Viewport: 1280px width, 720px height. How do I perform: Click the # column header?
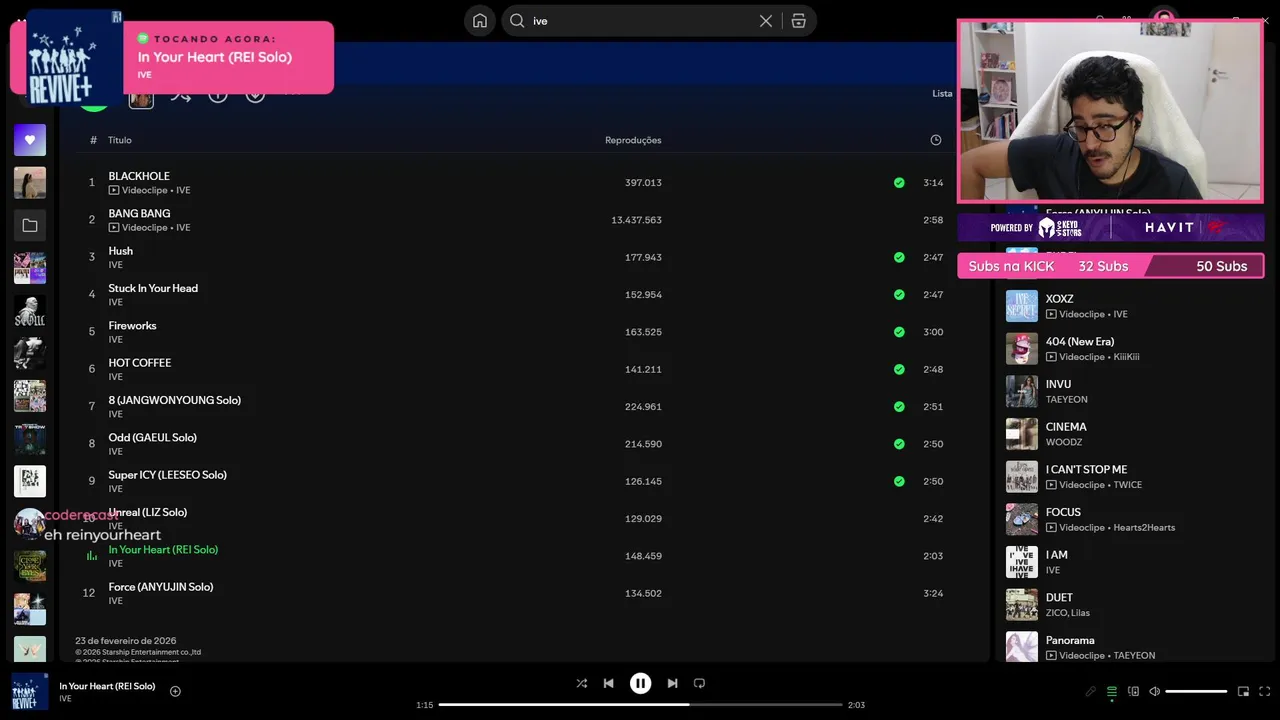tap(93, 140)
